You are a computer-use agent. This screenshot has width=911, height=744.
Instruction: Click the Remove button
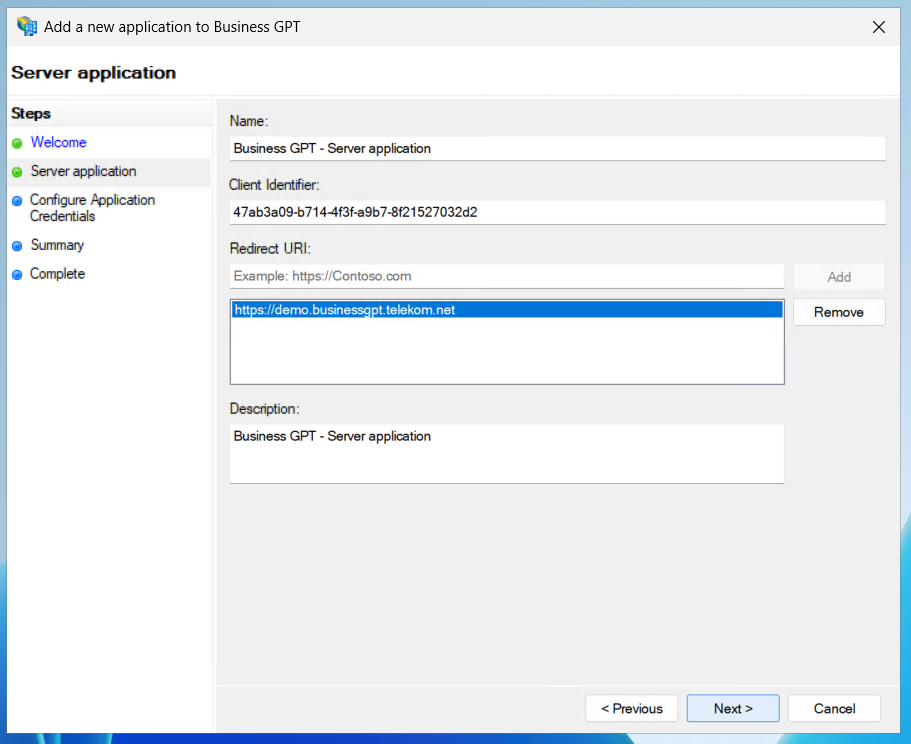839,312
